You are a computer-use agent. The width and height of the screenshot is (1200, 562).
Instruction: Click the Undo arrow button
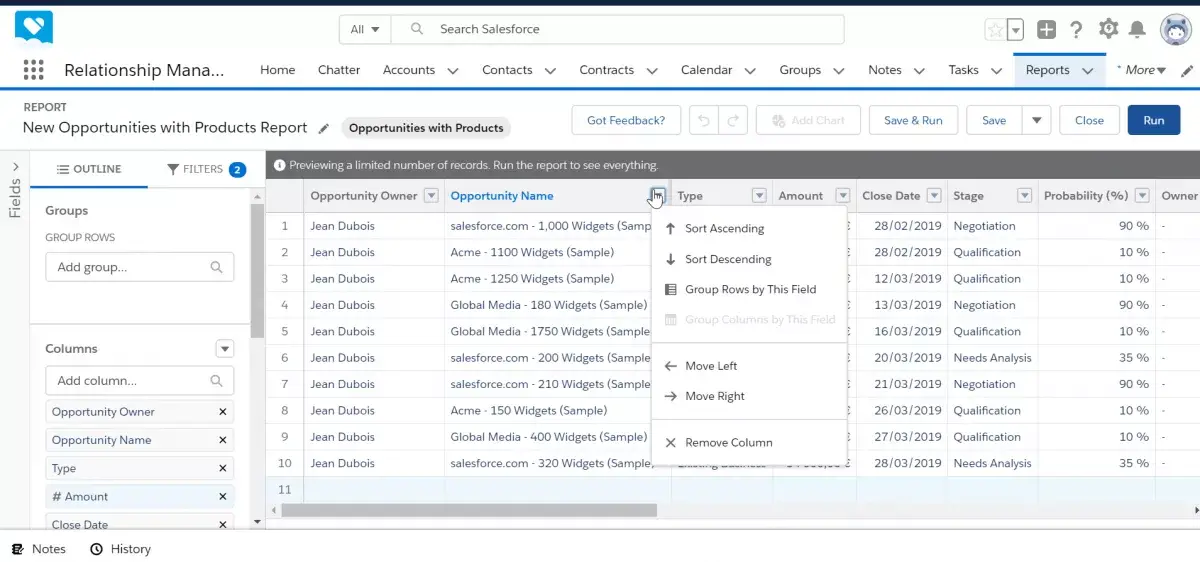pos(703,120)
